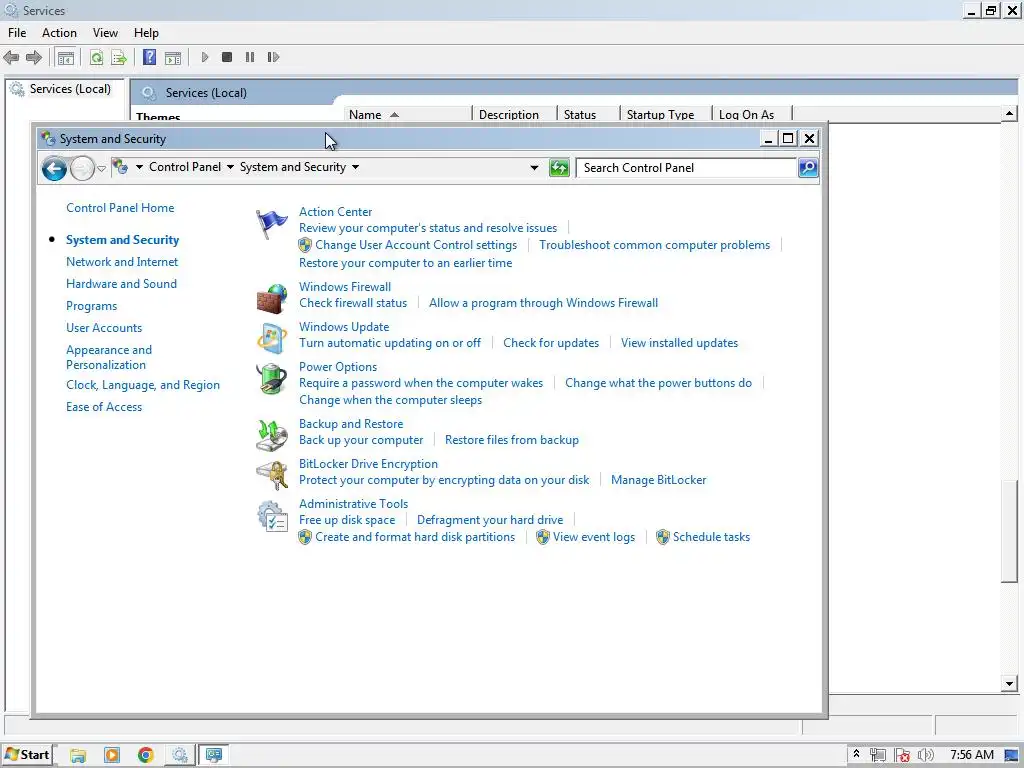Click Schedule tasks link

point(711,537)
